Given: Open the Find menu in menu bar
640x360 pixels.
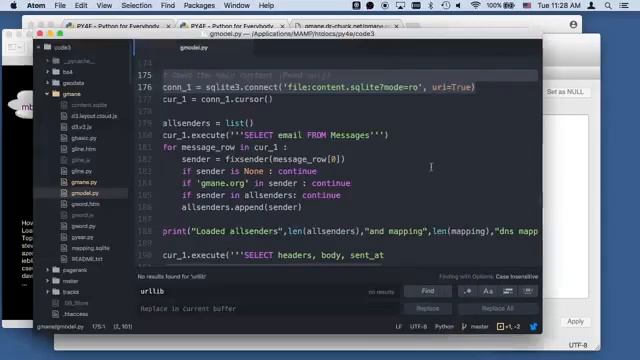Looking at the screenshot, I should pos(168,5).
